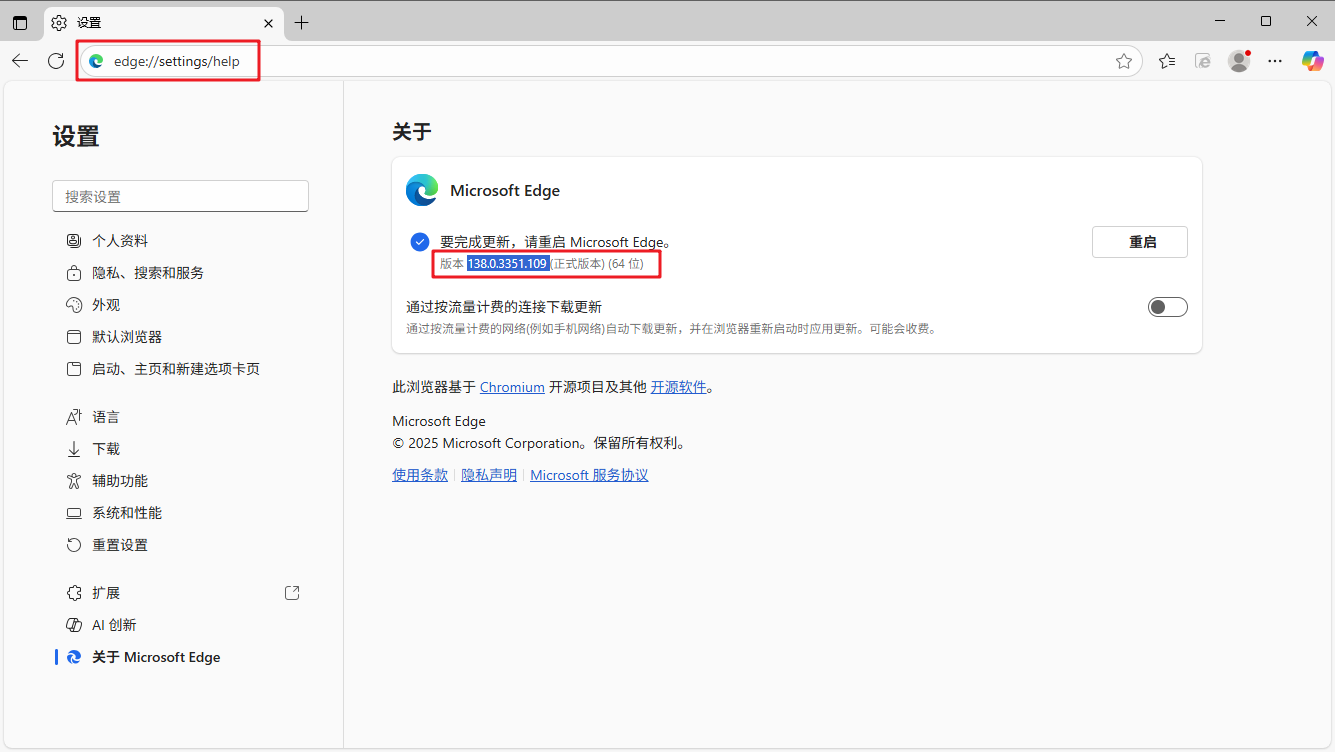Click the 搜索设置 search box

click(x=180, y=196)
